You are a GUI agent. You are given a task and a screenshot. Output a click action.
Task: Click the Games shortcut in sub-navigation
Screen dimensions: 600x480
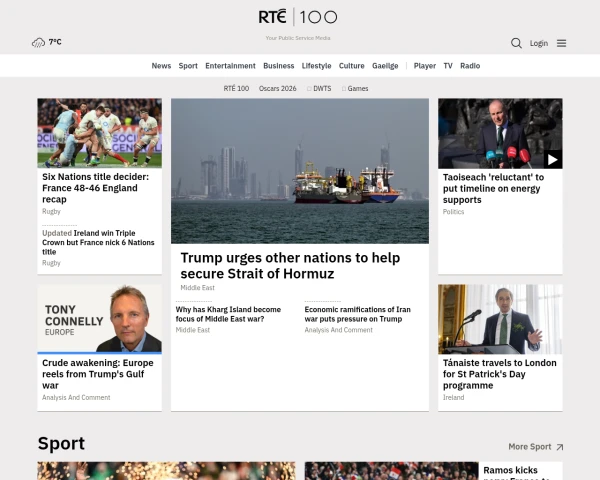[x=357, y=89]
